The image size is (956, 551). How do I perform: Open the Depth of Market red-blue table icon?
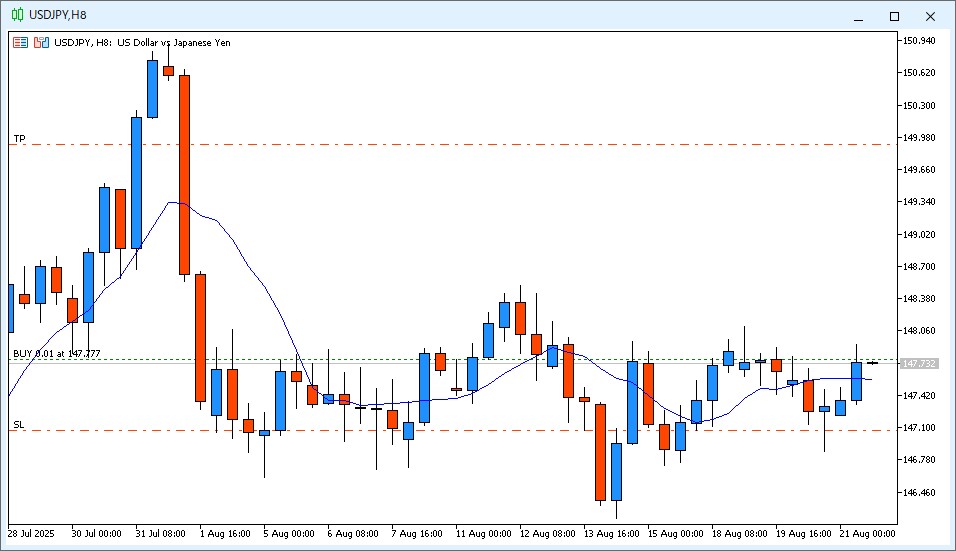click(x=21, y=43)
